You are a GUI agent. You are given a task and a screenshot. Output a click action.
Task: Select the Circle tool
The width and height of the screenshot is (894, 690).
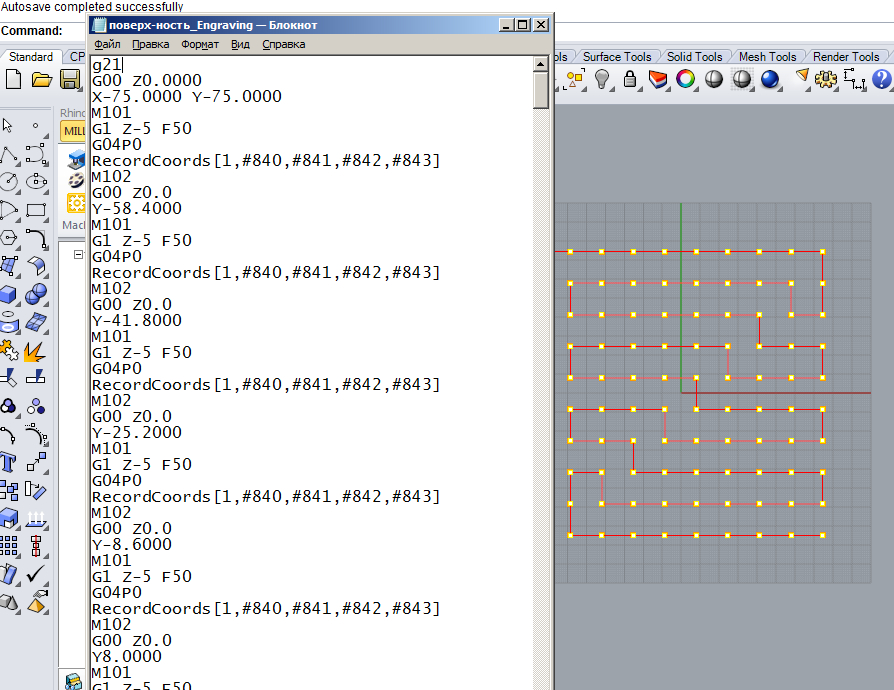[x=9, y=182]
